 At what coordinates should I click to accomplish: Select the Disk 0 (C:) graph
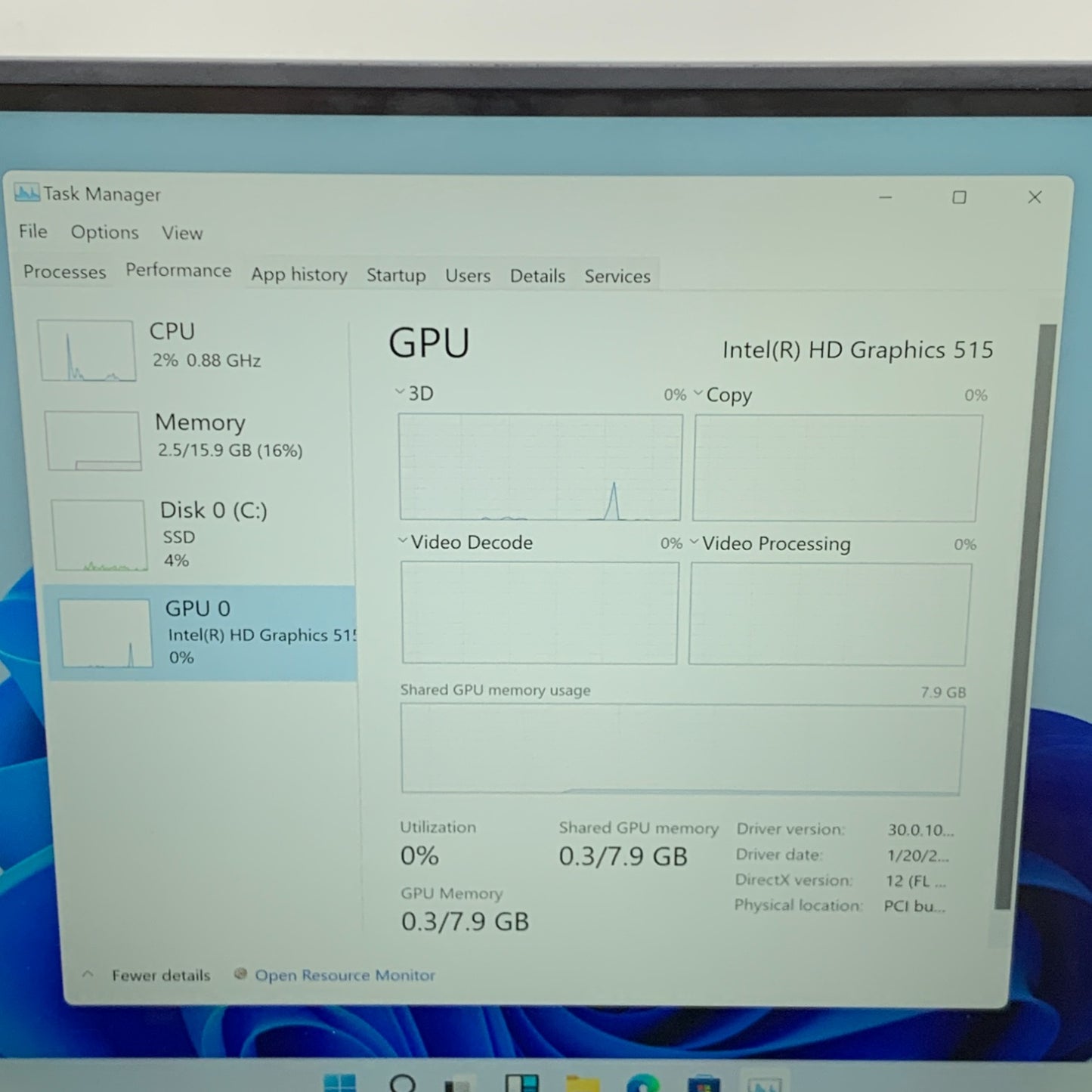pyautogui.click(x=100, y=534)
